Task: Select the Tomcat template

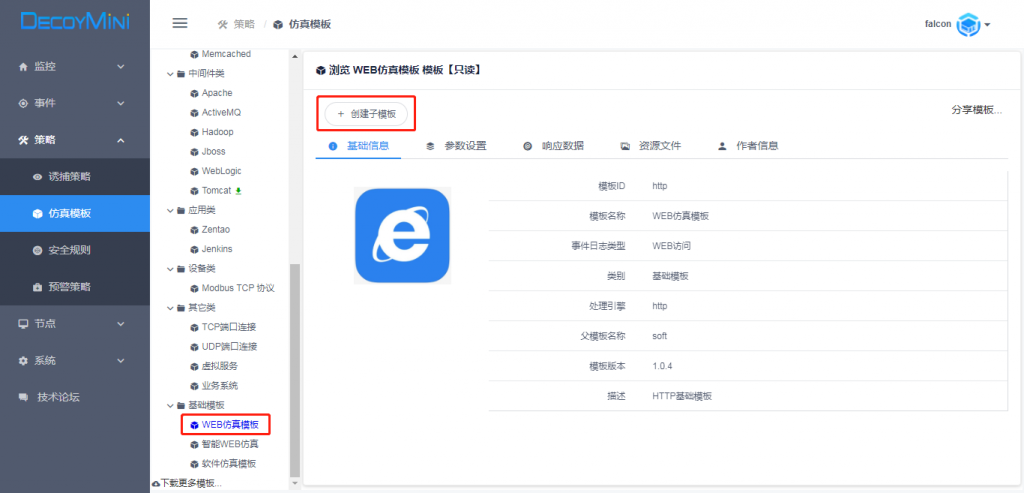Action: pos(217,191)
